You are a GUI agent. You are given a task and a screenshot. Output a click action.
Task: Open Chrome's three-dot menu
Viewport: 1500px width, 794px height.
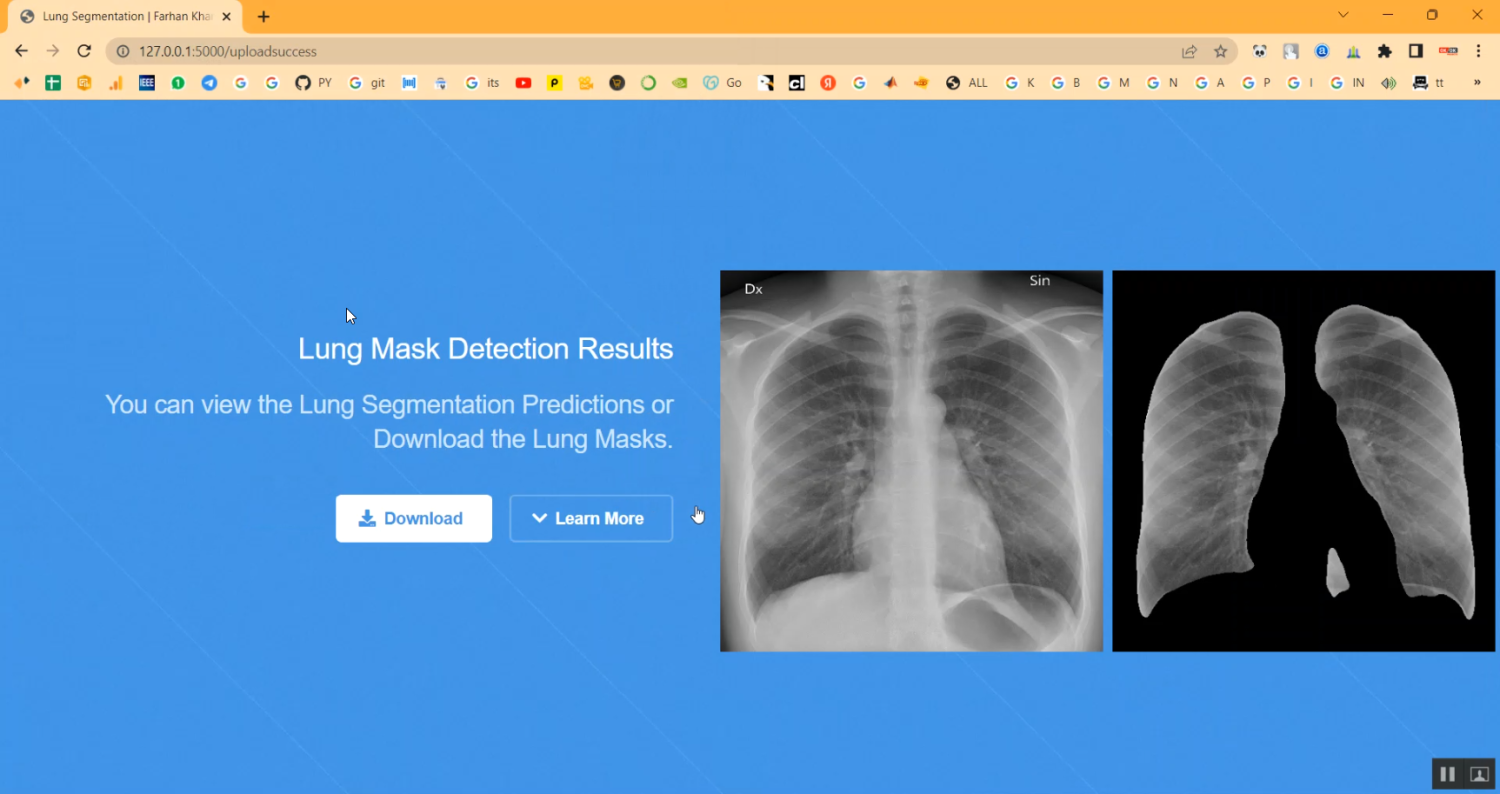1479,50
